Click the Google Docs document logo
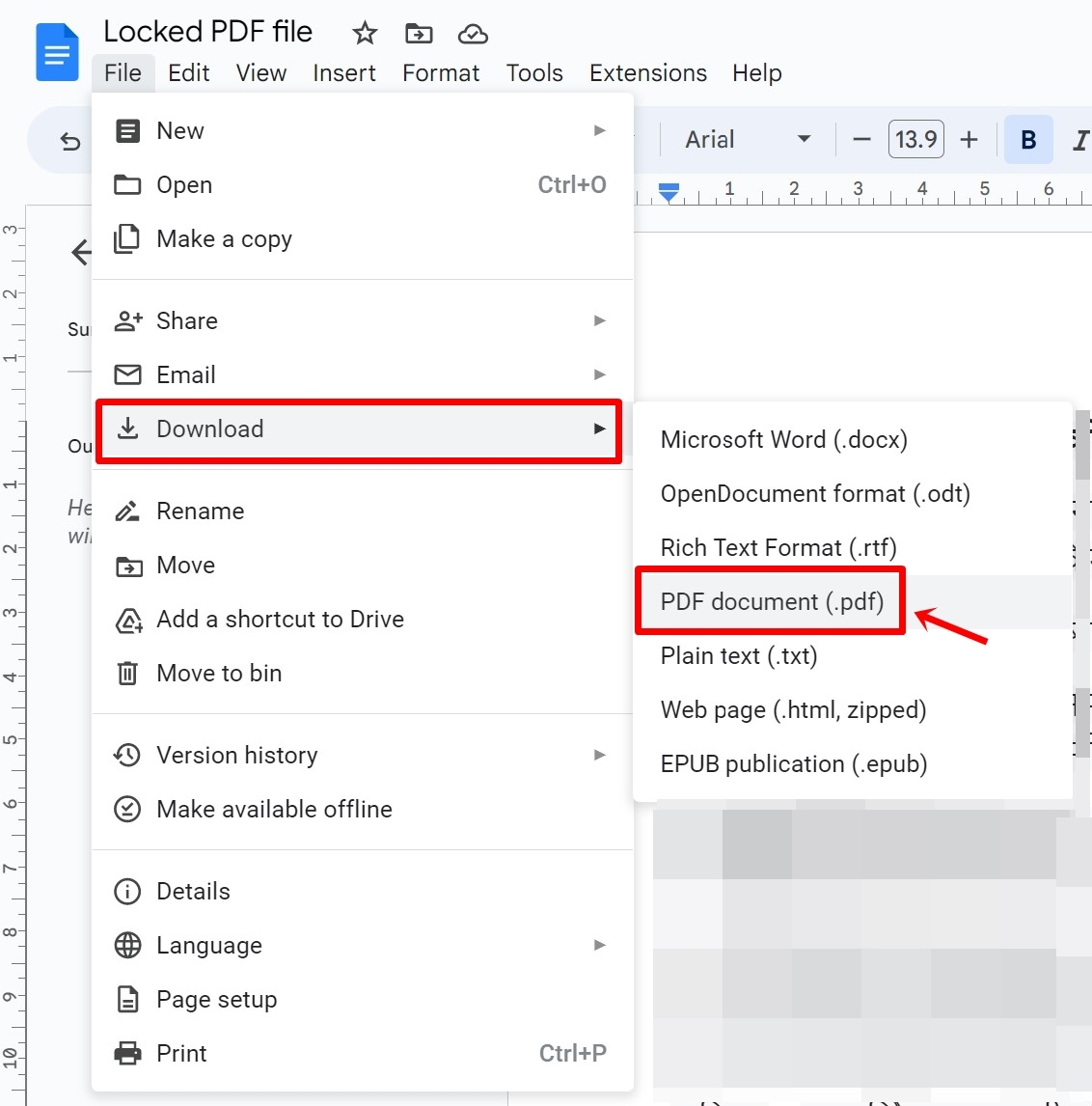Screen dimensions: 1092x1106 [57, 51]
